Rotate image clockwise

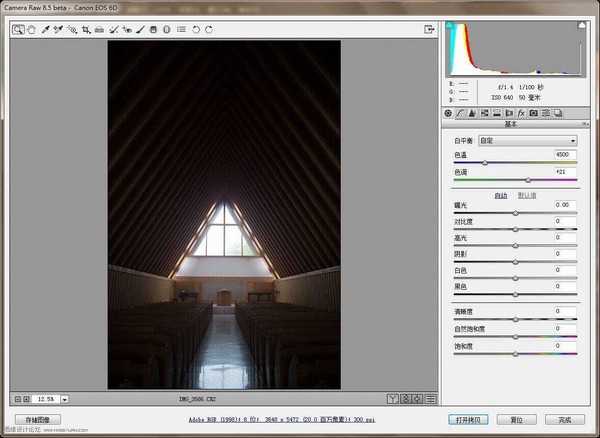click(209, 30)
